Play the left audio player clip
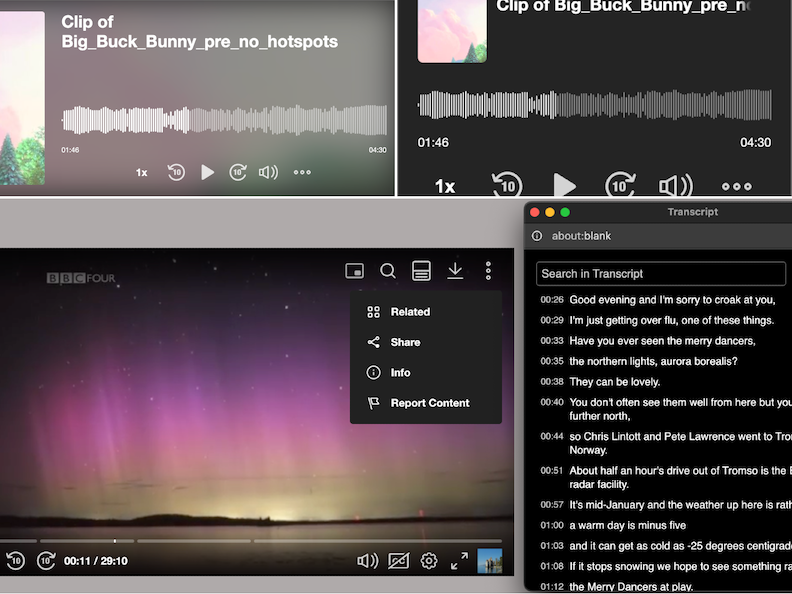The image size is (792, 594). (207, 172)
